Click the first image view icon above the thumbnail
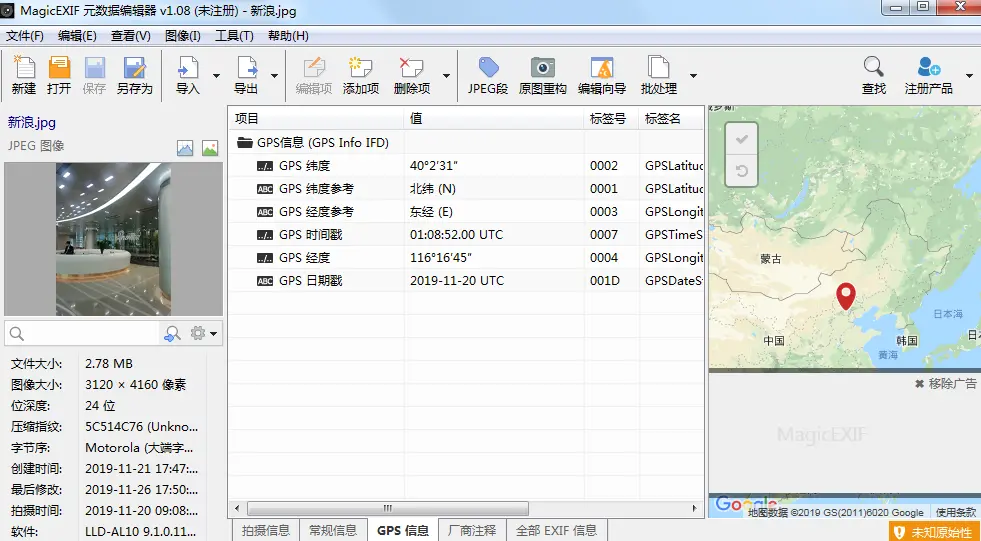This screenshot has width=981, height=541. tap(185, 148)
